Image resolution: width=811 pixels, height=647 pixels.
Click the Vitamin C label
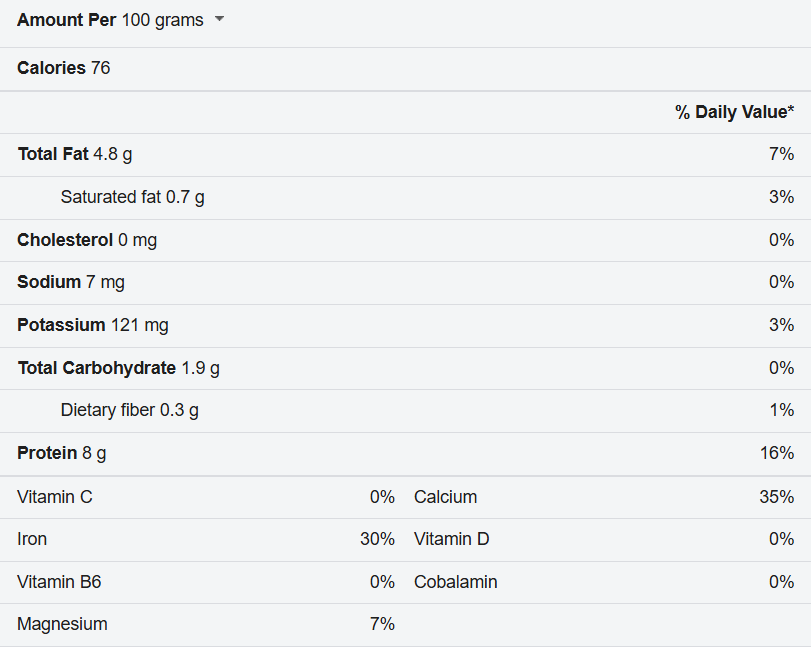(x=55, y=497)
